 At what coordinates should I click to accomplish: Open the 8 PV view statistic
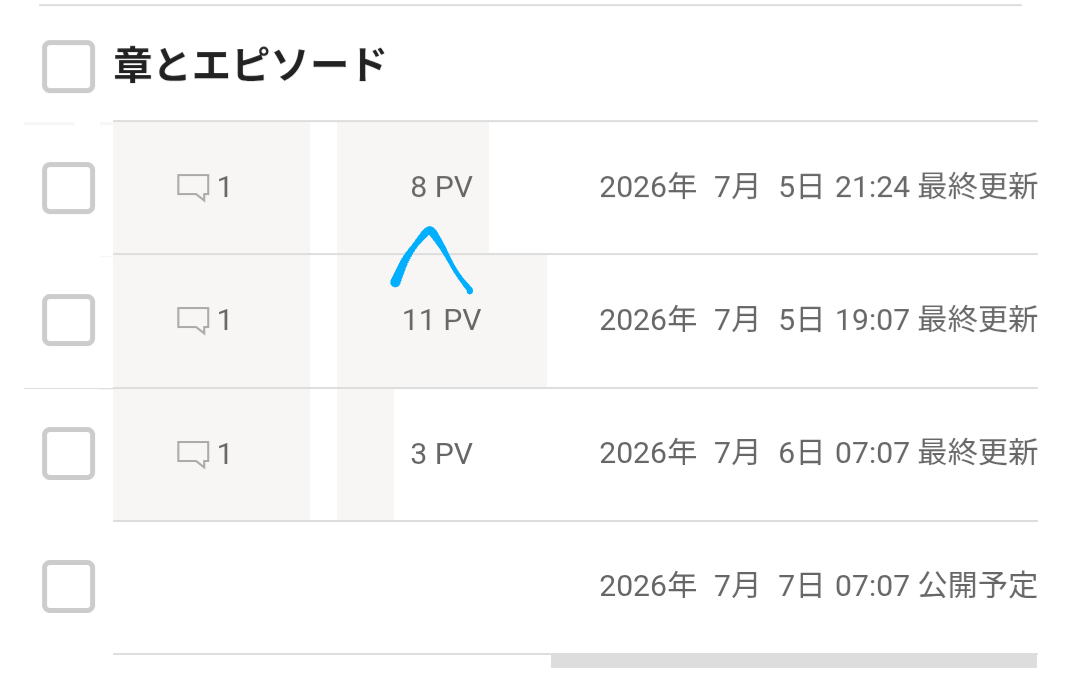[442, 187]
